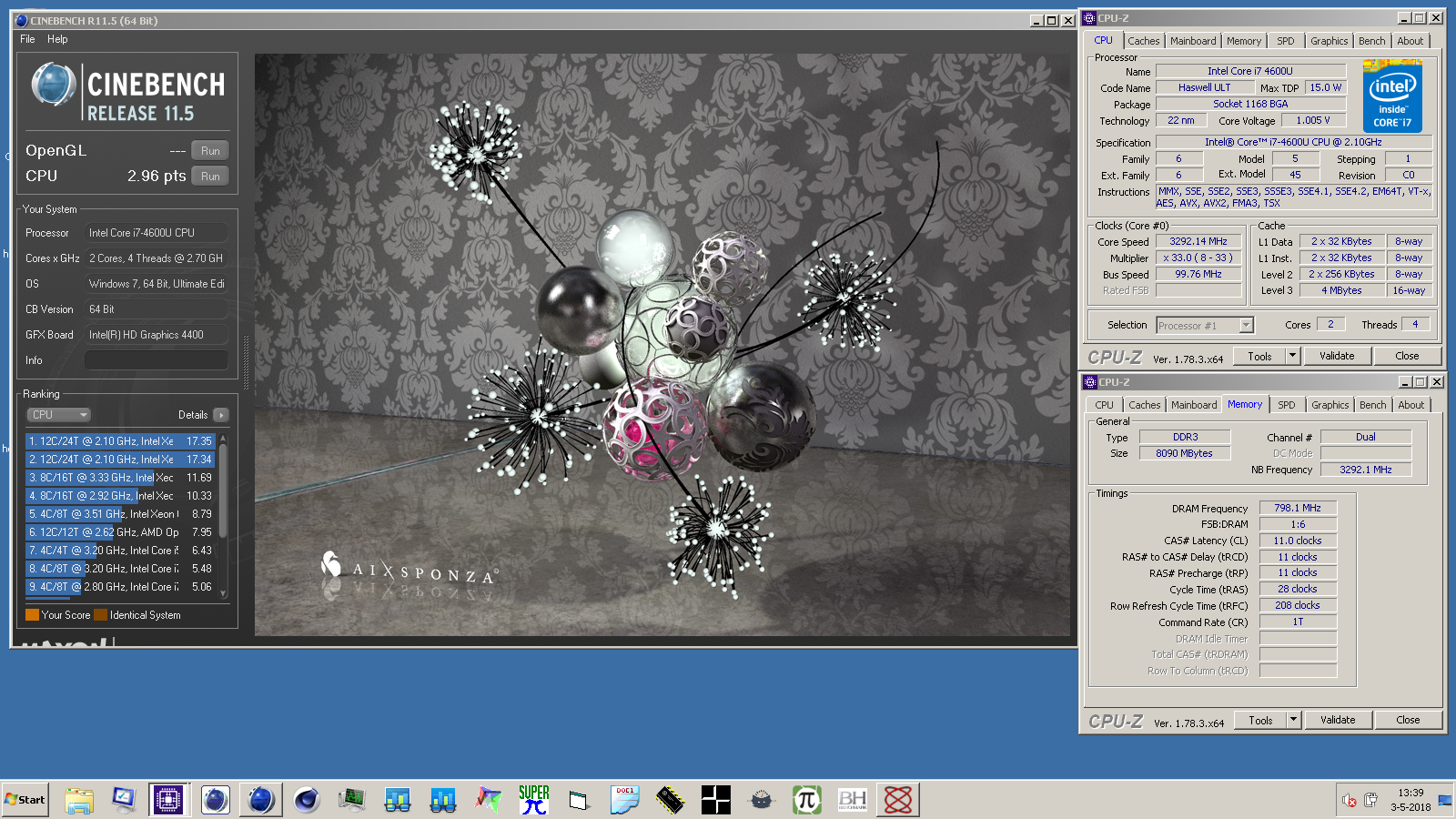
Task: Select ranking row 6 AMD Opteron 12C/12T
Action: click(x=121, y=532)
